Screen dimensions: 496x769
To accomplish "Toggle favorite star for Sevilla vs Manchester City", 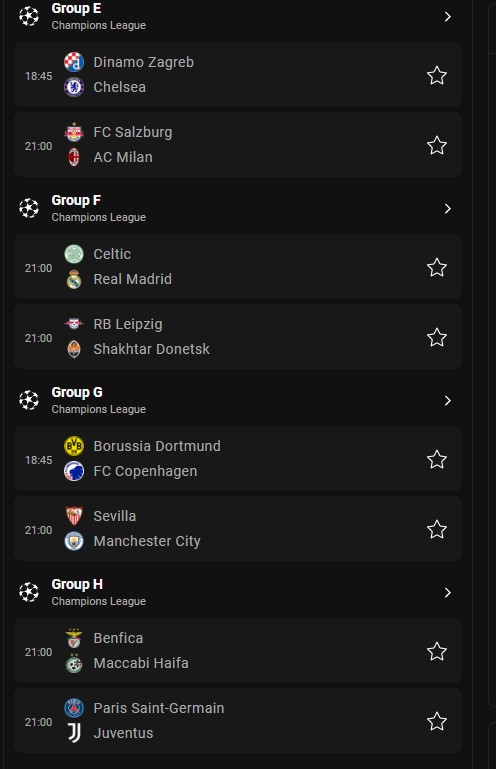I will point(437,529).
